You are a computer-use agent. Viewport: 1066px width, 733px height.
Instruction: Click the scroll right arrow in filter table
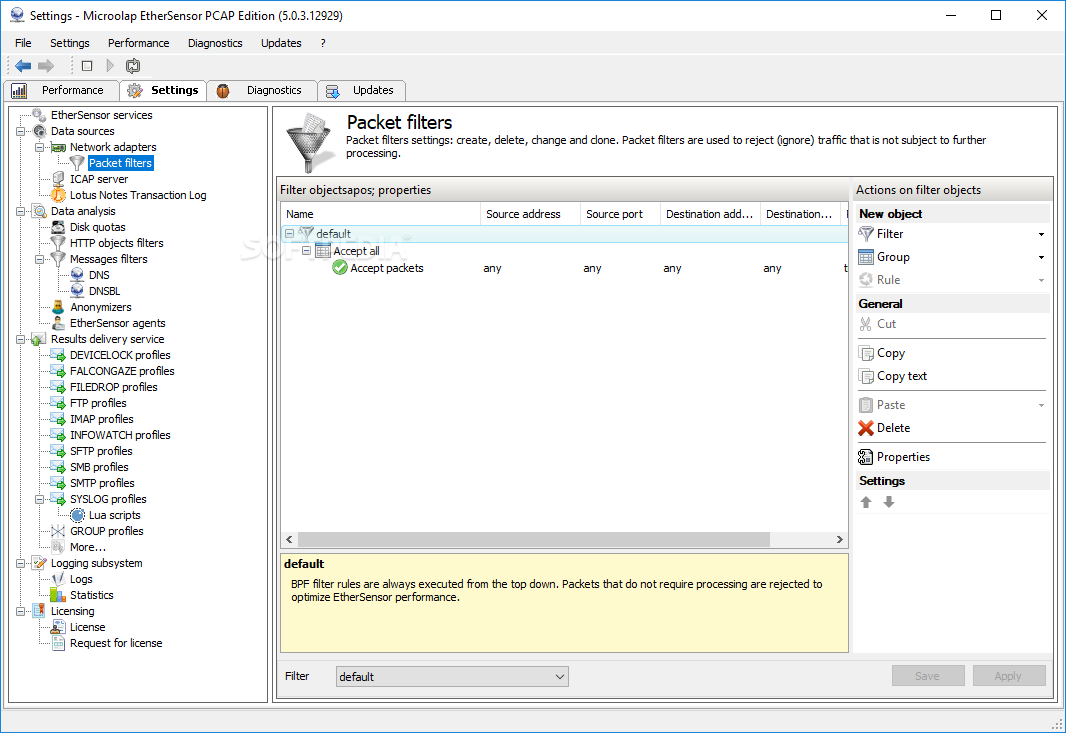(x=840, y=539)
